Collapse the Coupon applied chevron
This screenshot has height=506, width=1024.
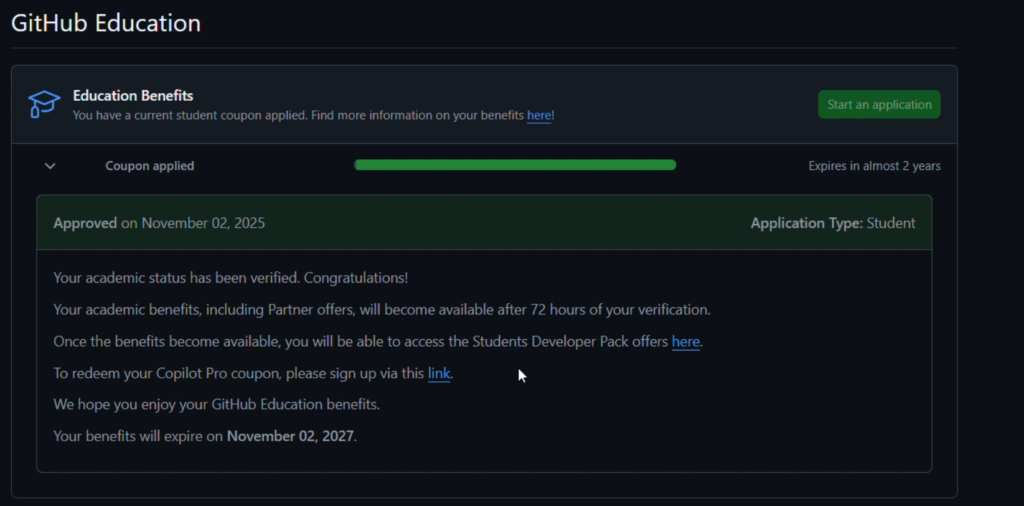pyautogui.click(x=50, y=166)
